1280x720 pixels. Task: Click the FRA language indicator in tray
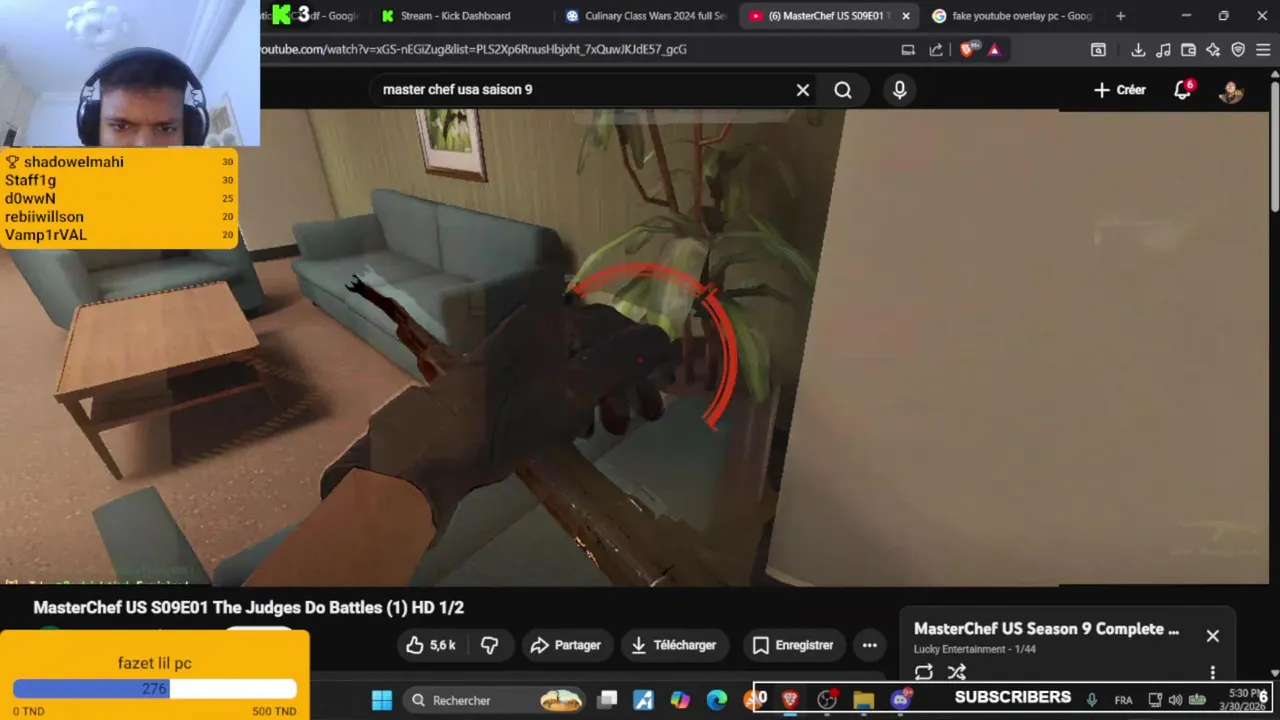pos(1123,700)
